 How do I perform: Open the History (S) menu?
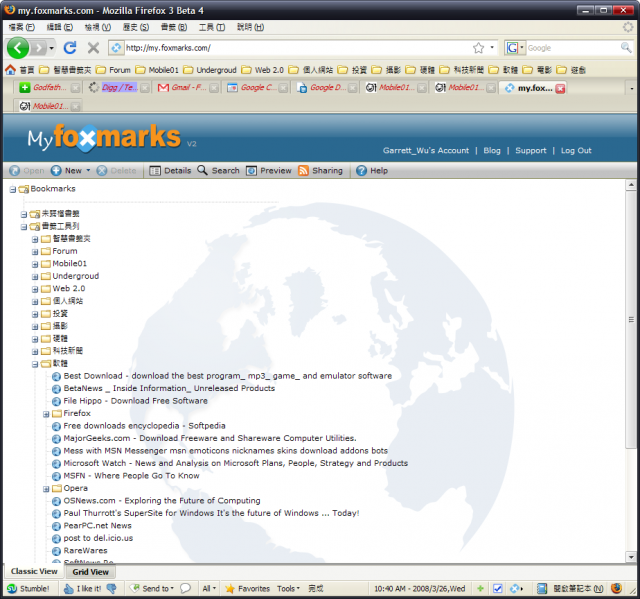(136, 27)
